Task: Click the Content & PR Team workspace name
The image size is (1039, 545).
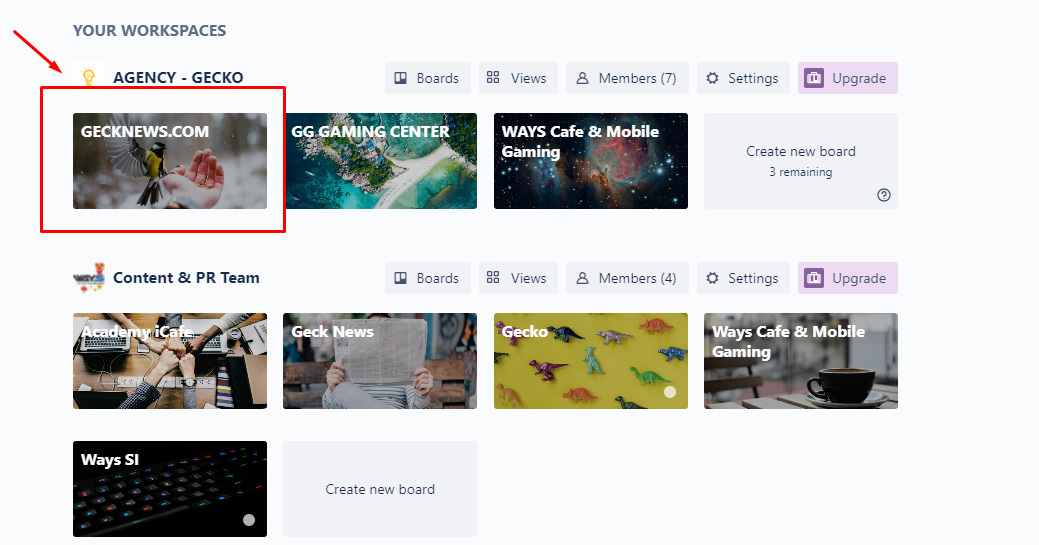Action: tap(186, 278)
